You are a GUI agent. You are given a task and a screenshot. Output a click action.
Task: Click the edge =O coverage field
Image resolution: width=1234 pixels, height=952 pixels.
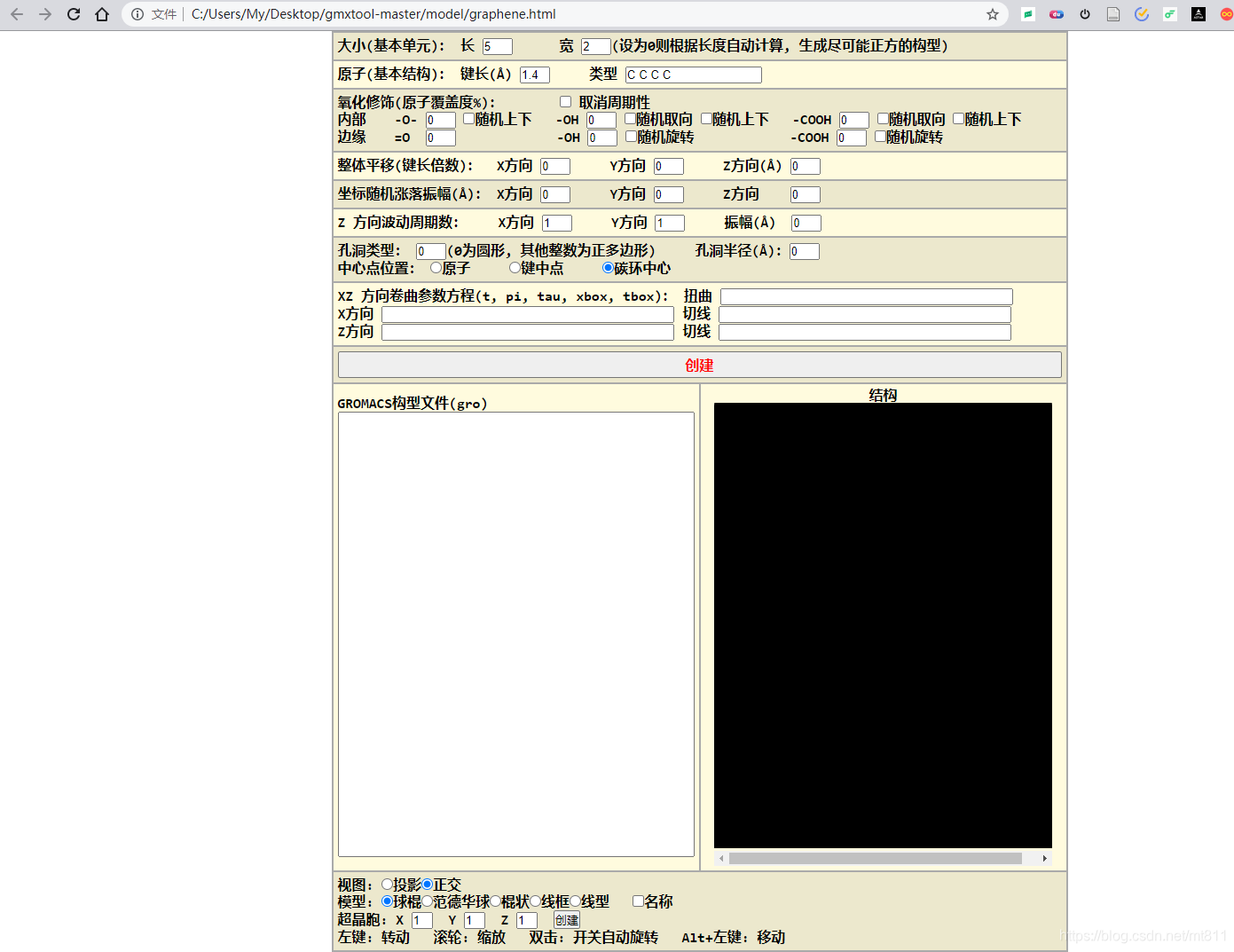[x=441, y=138]
